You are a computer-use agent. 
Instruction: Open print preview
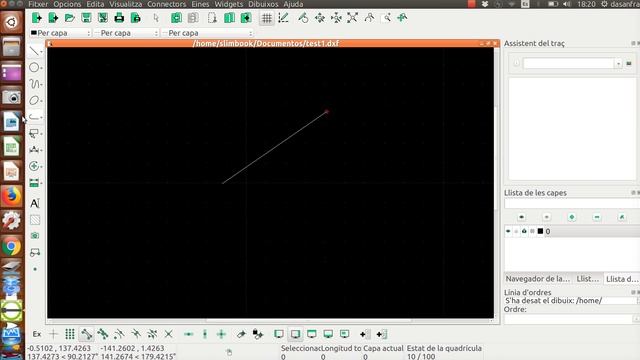coord(136,18)
